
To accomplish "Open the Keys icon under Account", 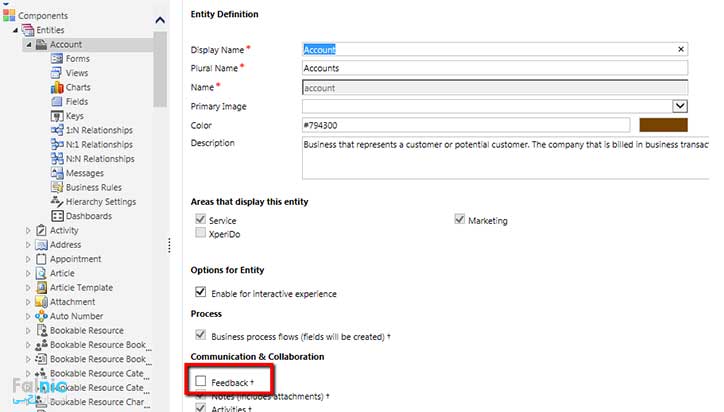I will (57, 116).
